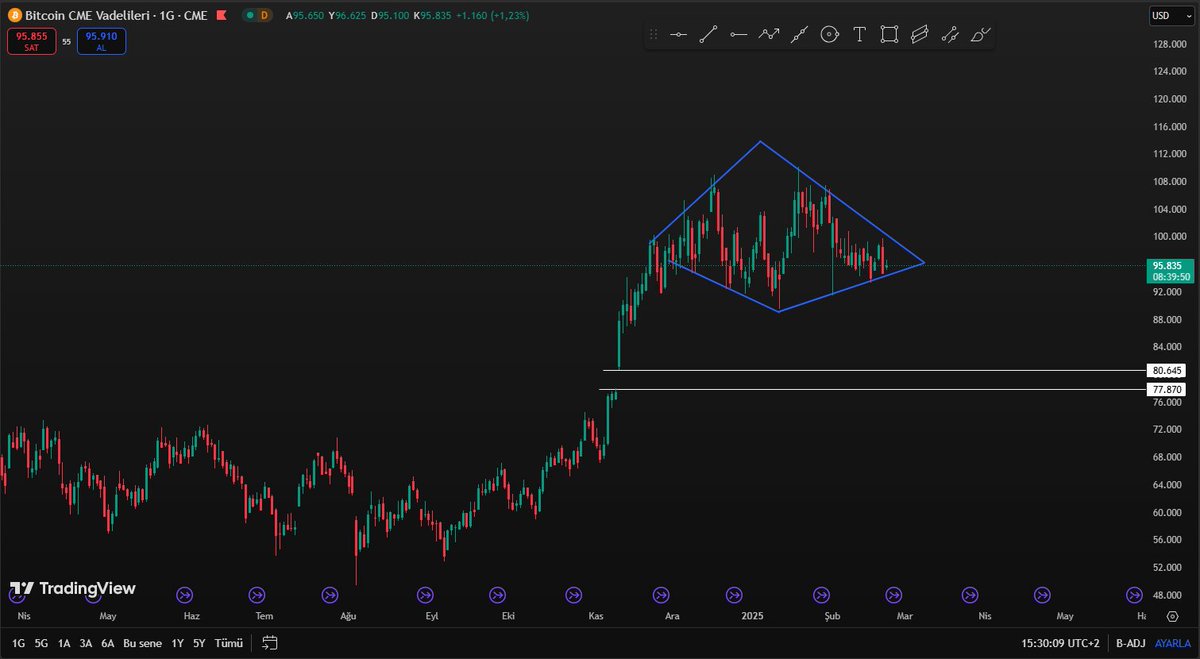Select the Parallel Channel tool
The height and width of the screenshot is (659, 1200).
point(919,35)
